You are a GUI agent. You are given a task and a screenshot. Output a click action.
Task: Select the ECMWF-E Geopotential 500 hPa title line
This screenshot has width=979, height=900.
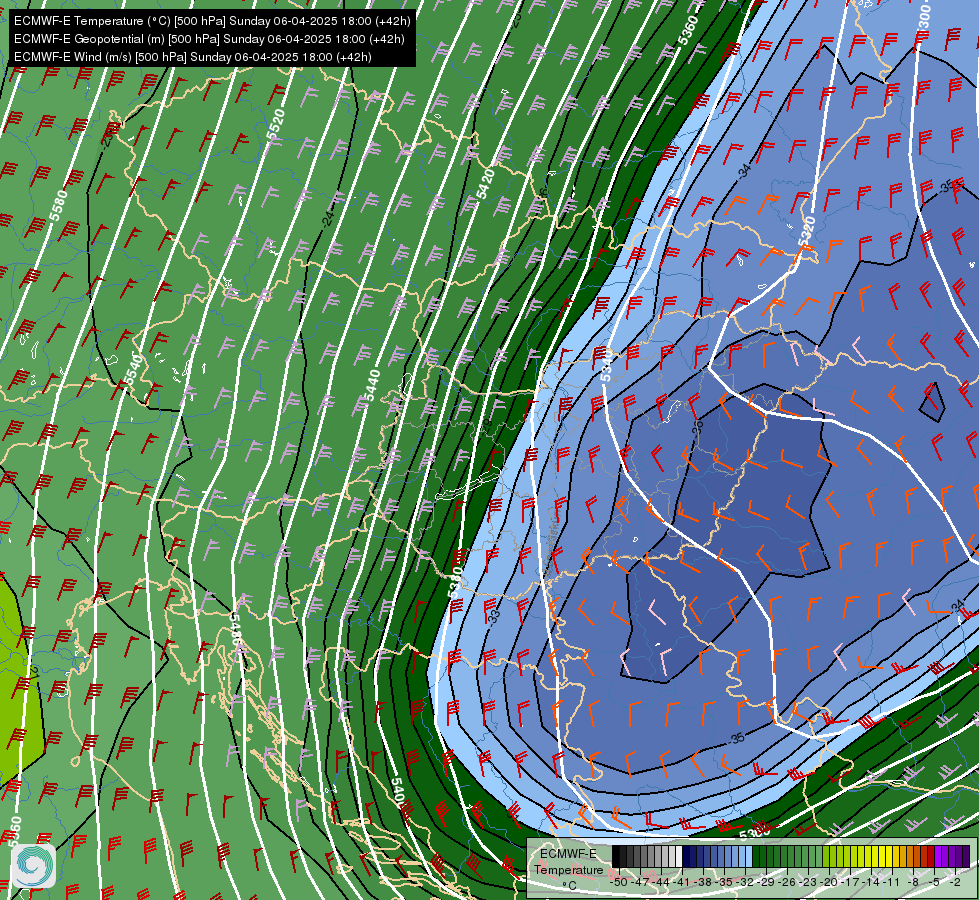pos(209,39)
